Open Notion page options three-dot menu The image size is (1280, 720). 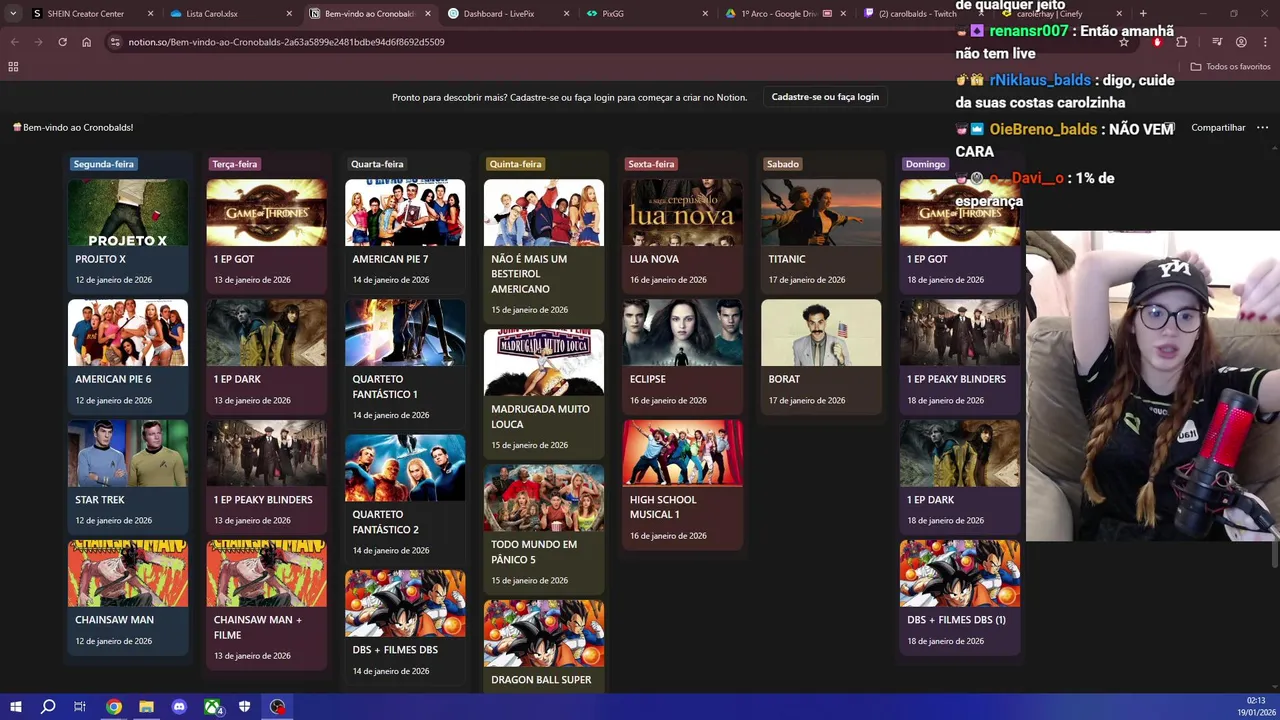tap(1262, 128)
